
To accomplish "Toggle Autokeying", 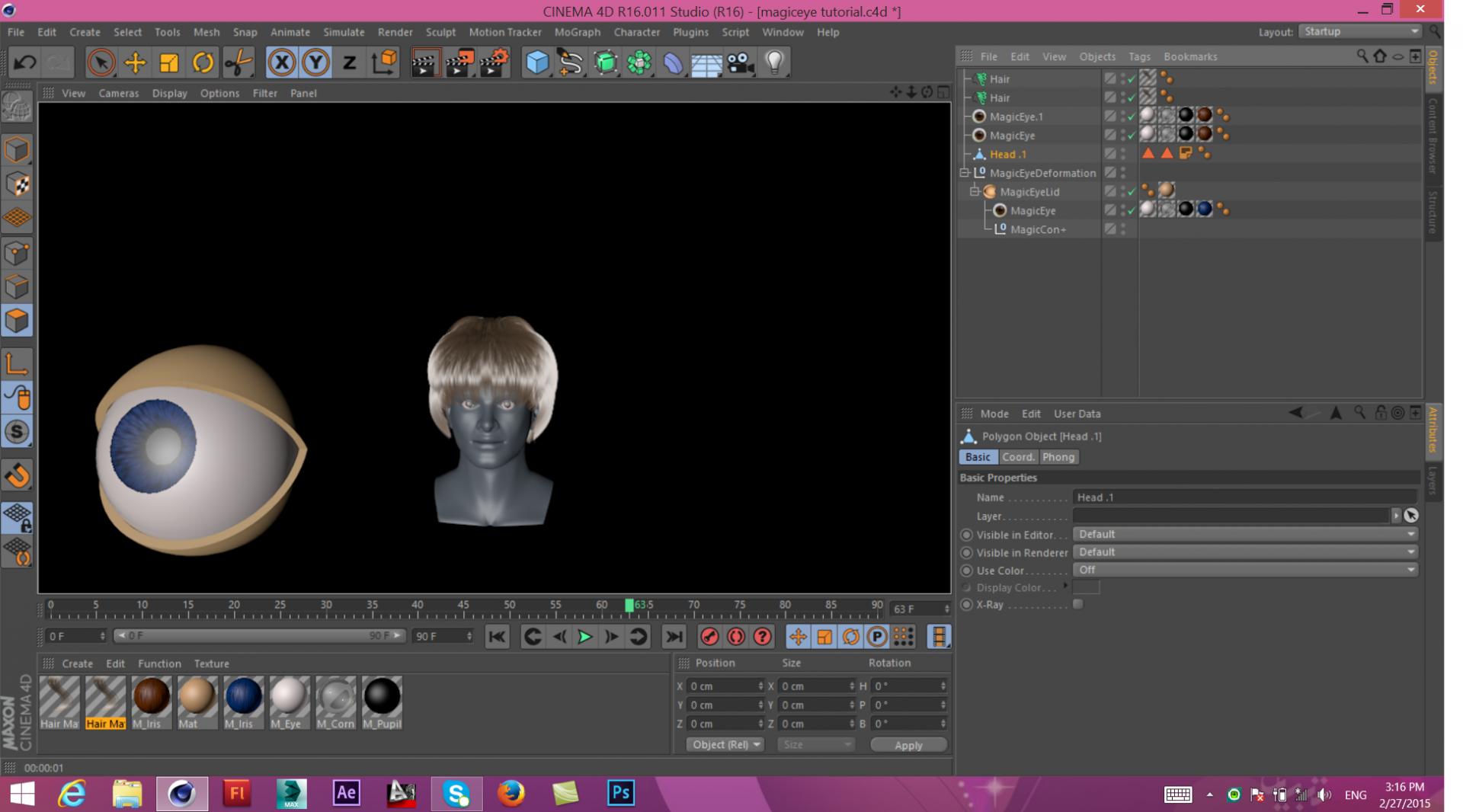I will 736,637.
